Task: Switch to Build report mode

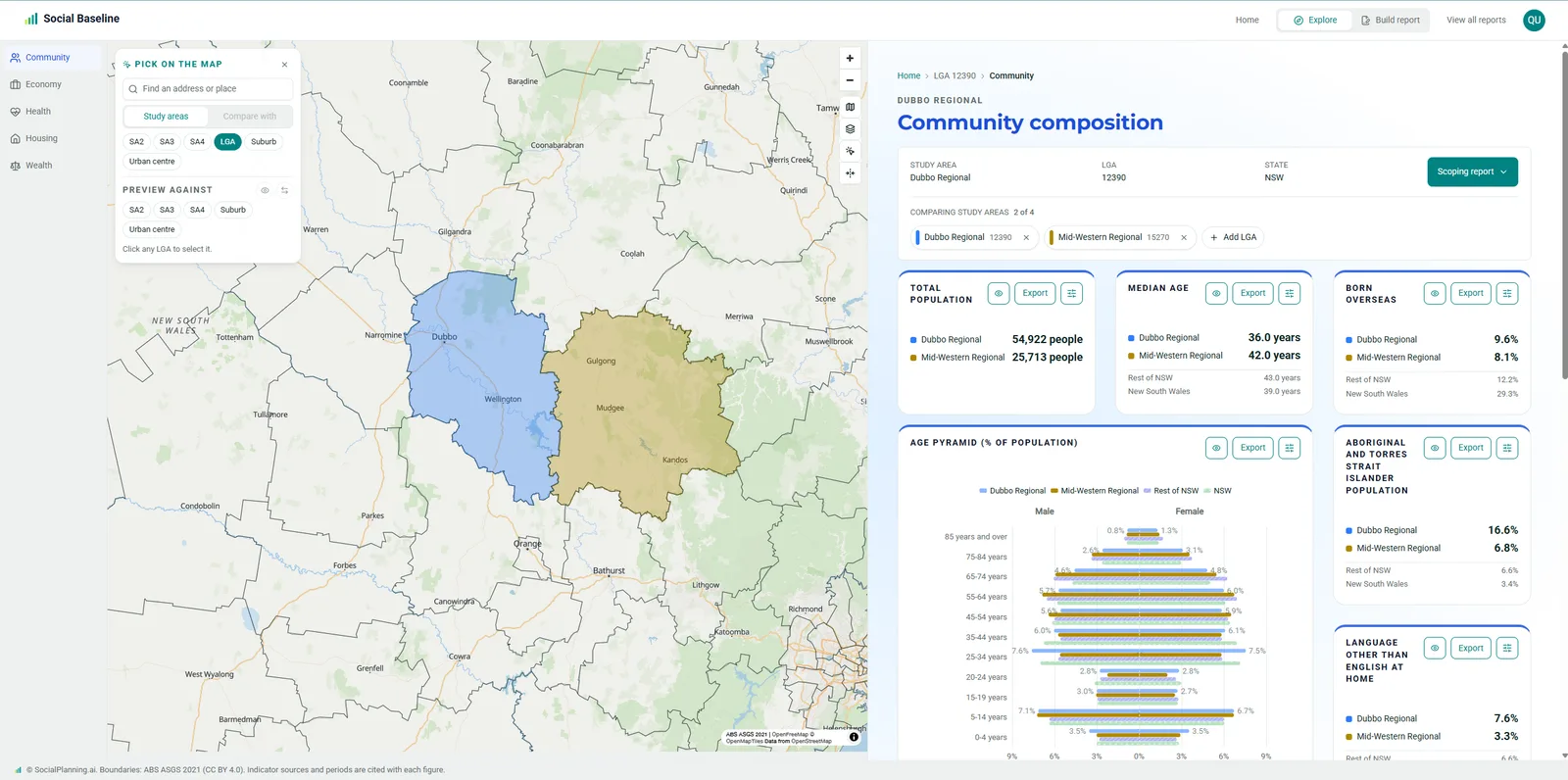Action: (x=1390, y=20)
